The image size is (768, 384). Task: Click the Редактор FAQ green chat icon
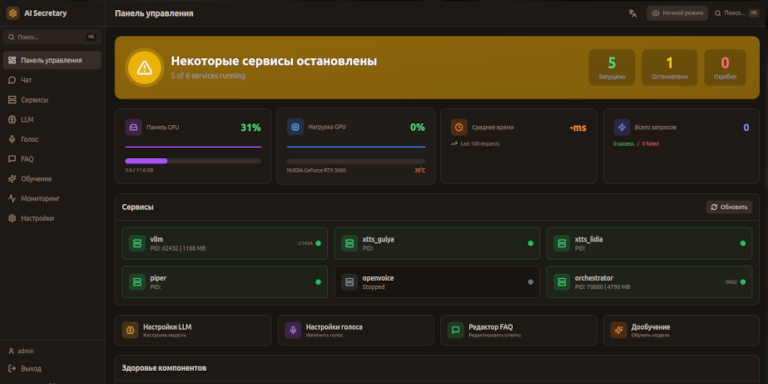(456, 331)
